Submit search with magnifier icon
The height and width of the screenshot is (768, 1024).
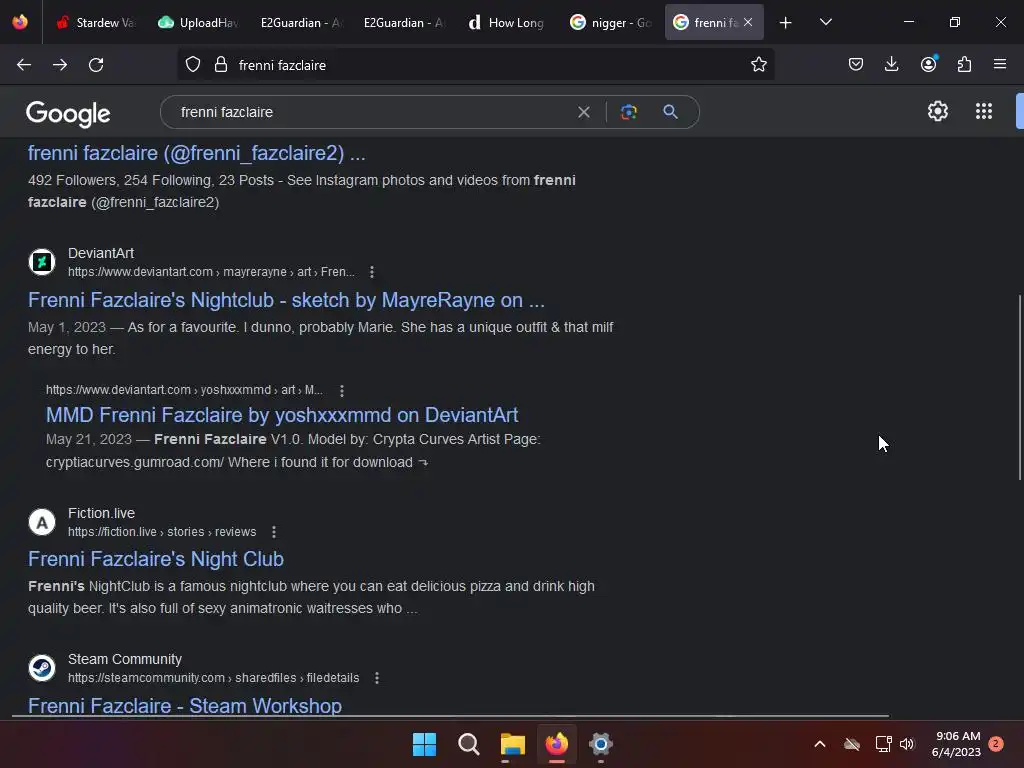pyautogui.click(x=670, y=112)
